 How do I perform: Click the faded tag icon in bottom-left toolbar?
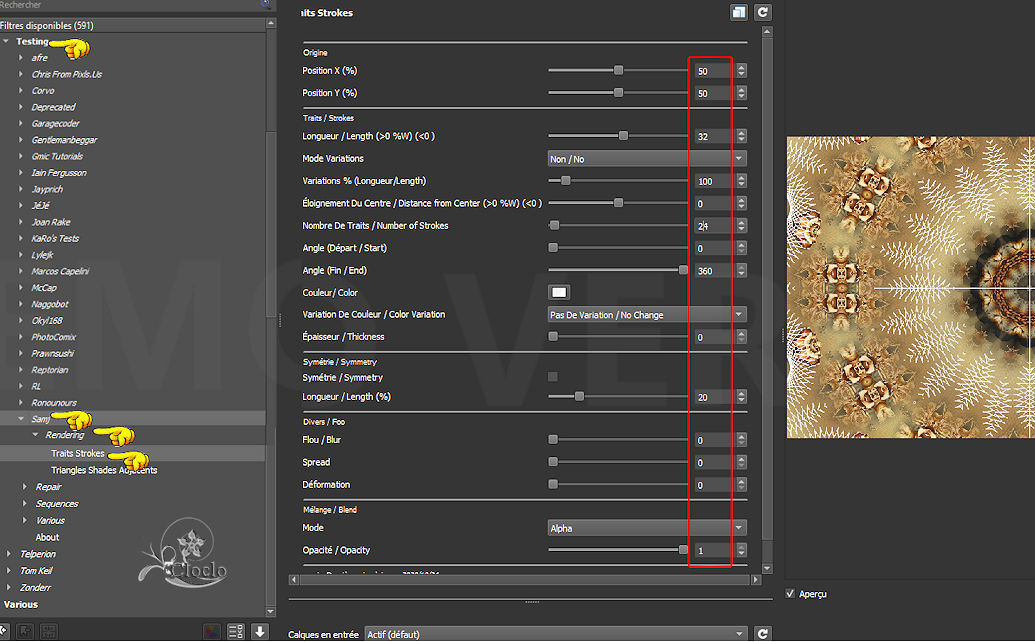26,631
